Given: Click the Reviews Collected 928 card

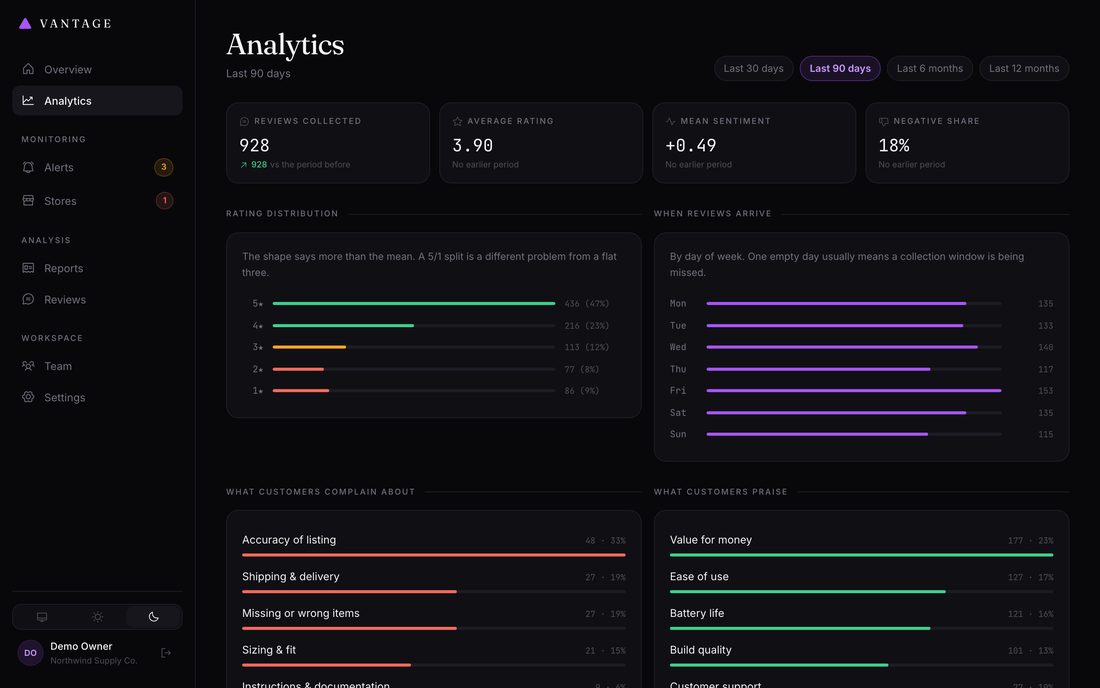Looking at the screenshot, I should pos(328,143).
